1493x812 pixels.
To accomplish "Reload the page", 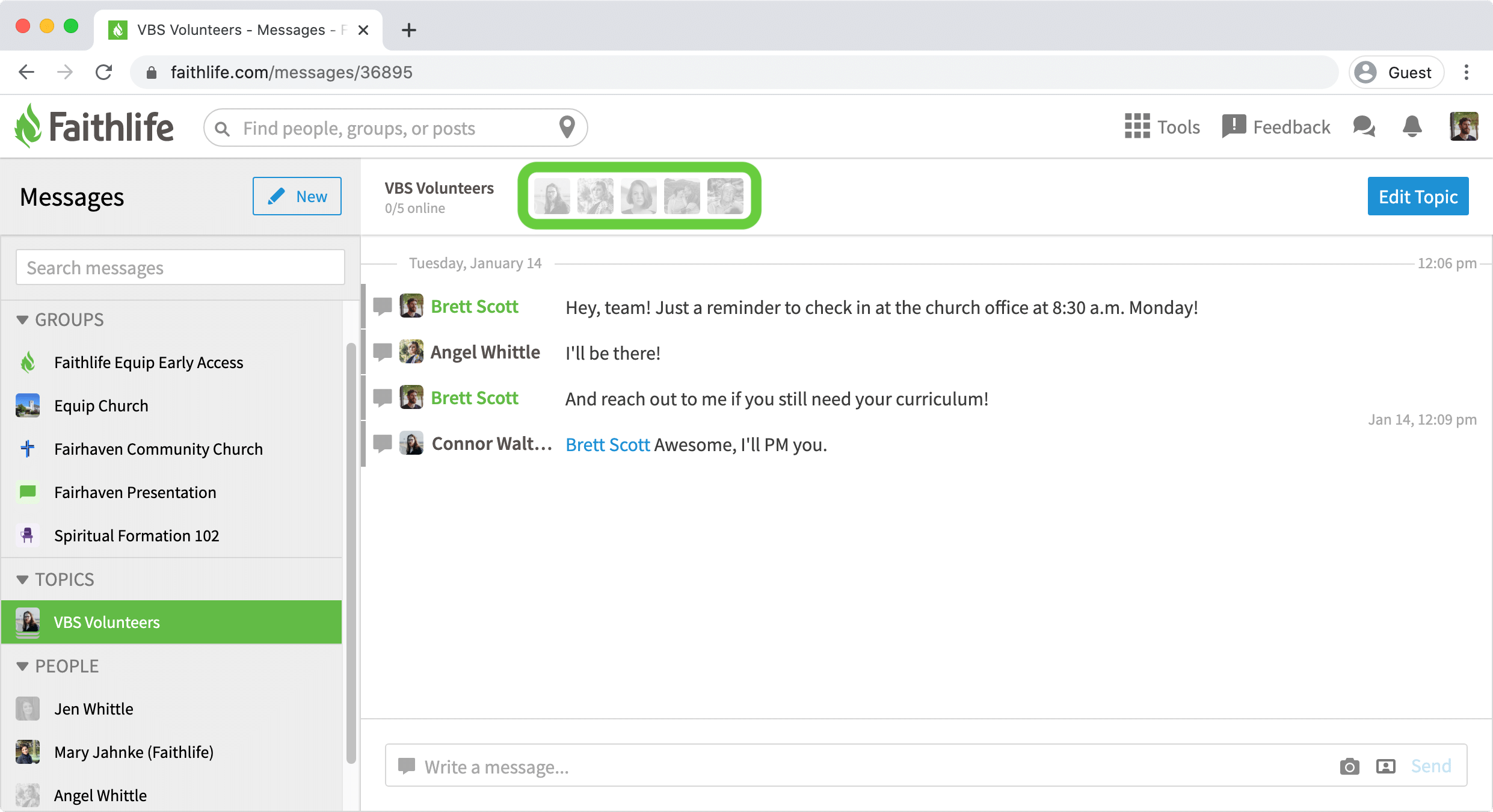I will [x=104, y=72].
